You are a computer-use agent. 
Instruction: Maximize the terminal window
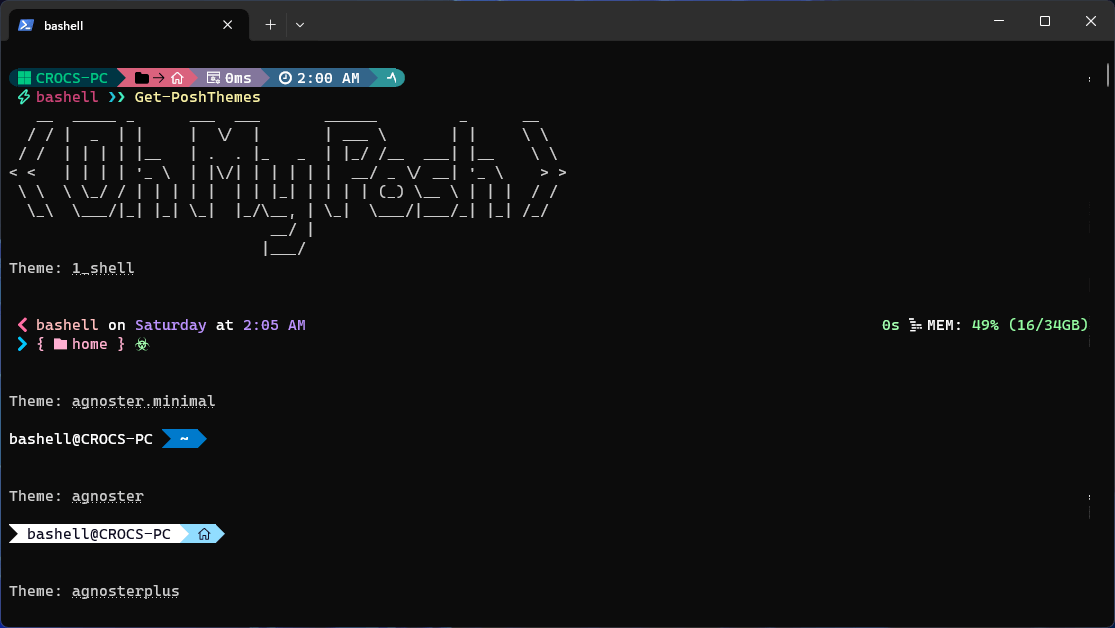pos(1045,21)
